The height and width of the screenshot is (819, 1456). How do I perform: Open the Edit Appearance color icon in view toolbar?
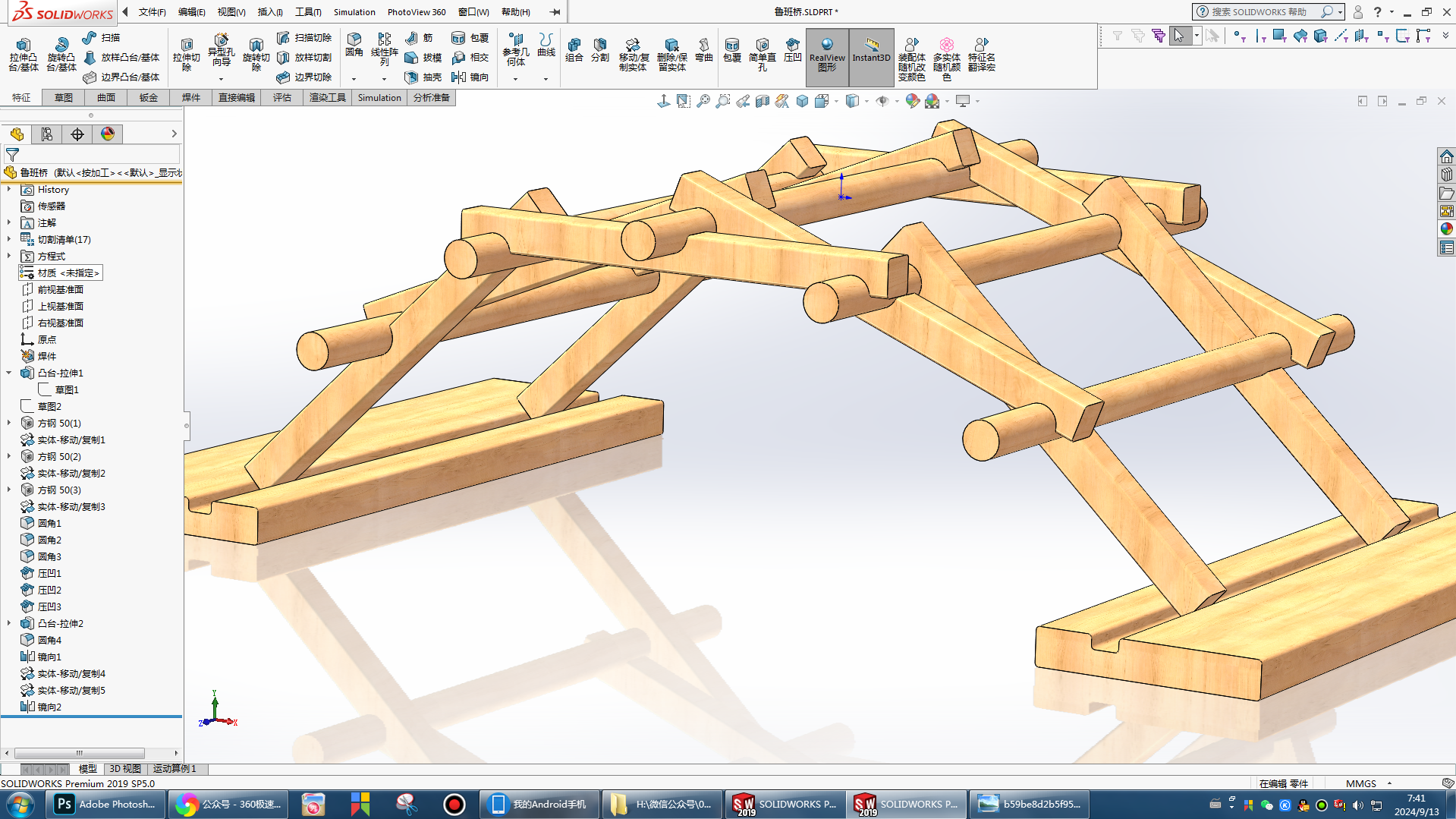click(912, 100)
